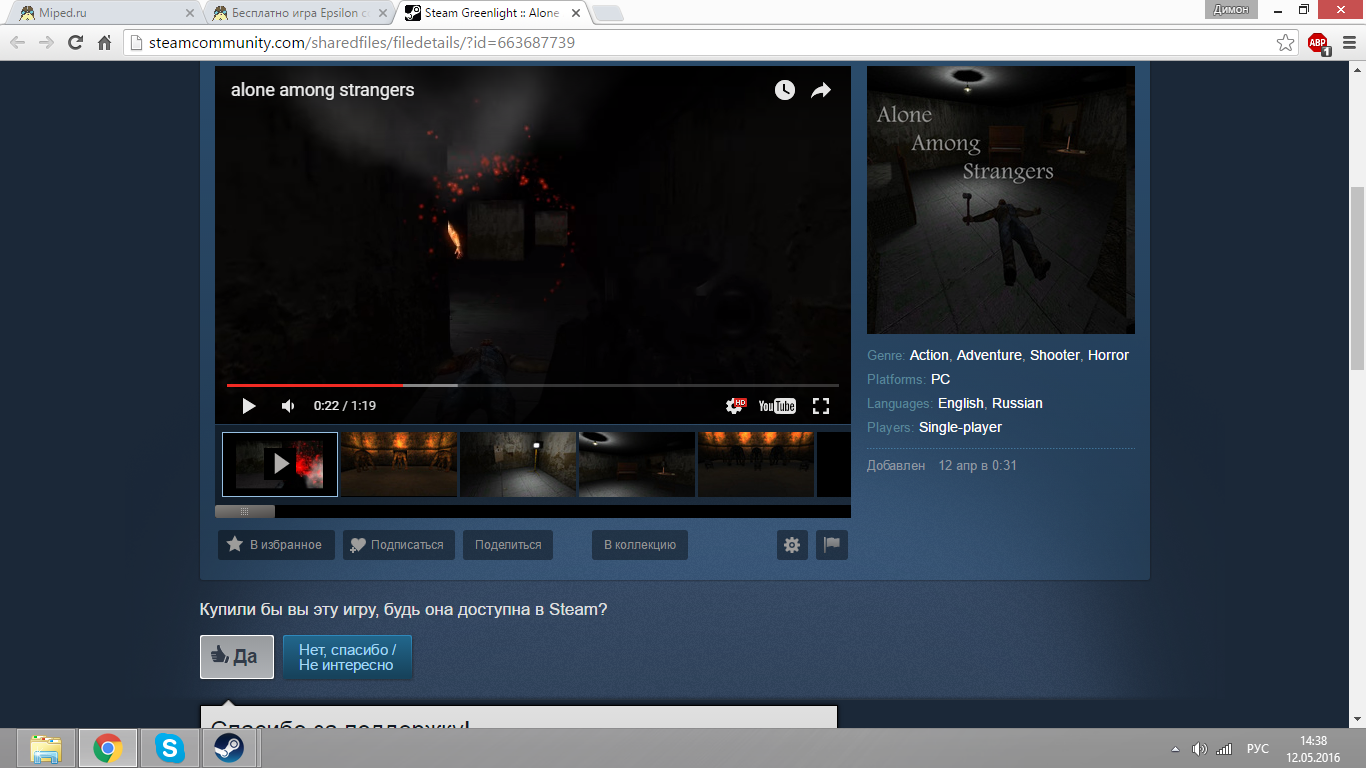Open File Explorer from the taskbar
Viewport: 1366px width, 768px height.
[x=46, y=748]
